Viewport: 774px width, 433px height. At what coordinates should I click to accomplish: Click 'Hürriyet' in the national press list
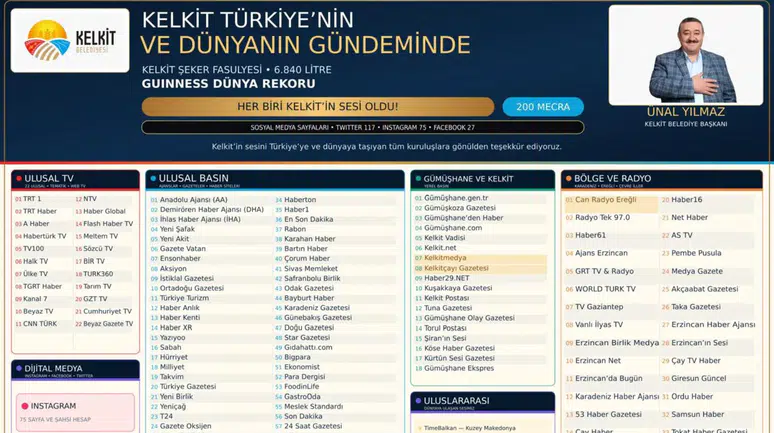[x=174, y=357]
